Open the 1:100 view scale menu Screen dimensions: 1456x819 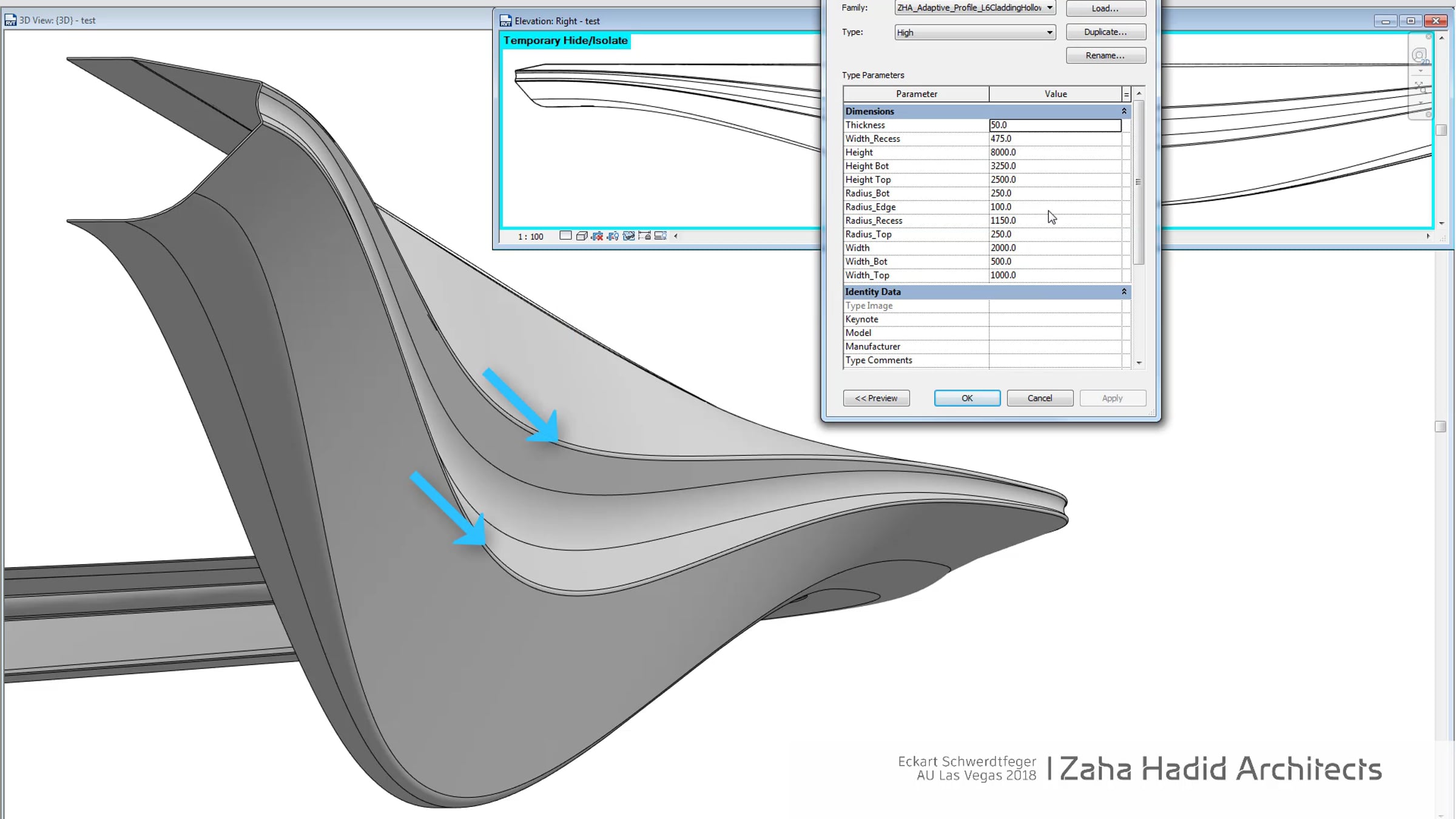click(530, 237)
